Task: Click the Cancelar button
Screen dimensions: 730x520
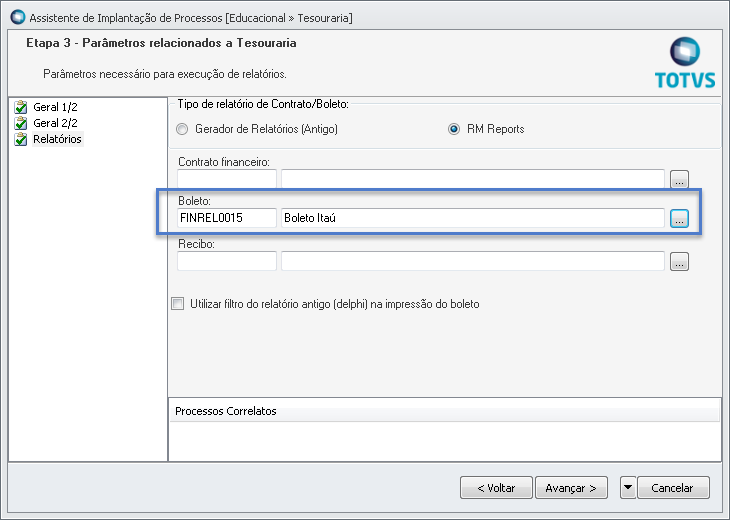Action: coord(672,488)
